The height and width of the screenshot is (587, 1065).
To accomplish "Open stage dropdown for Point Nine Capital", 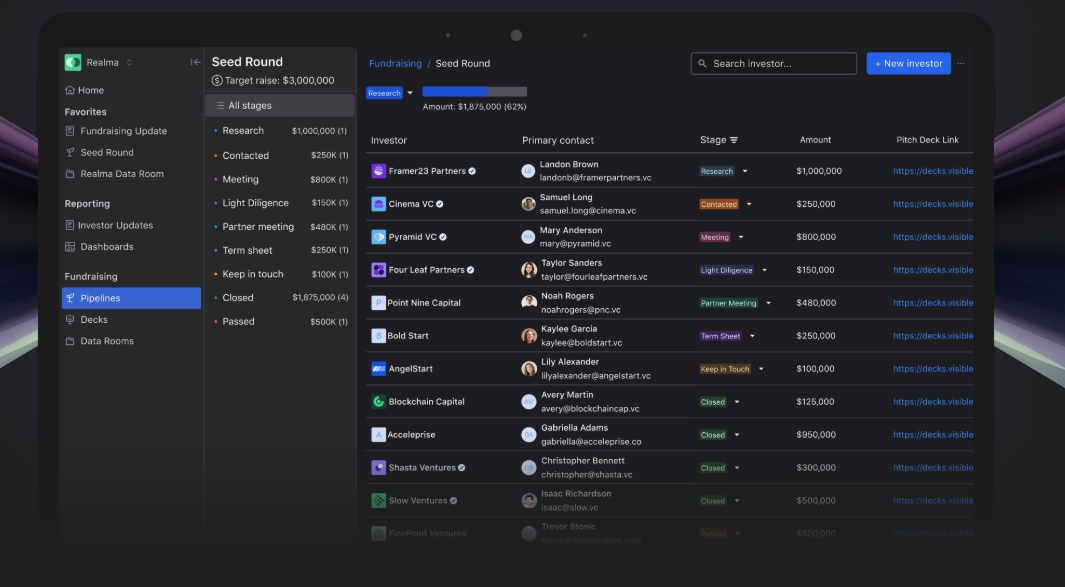I will (x=768, y=304).
